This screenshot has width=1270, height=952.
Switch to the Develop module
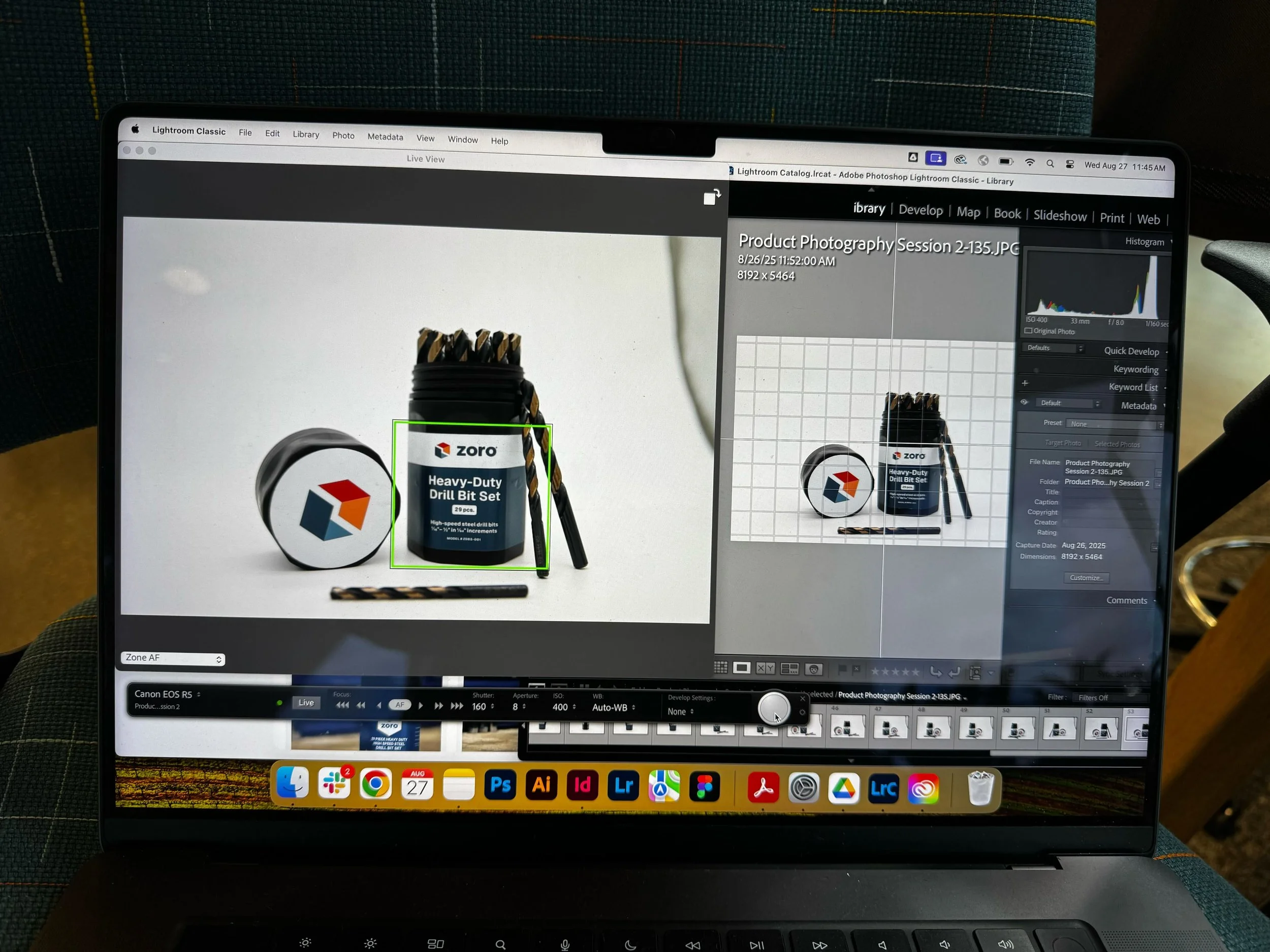point(920,210)
